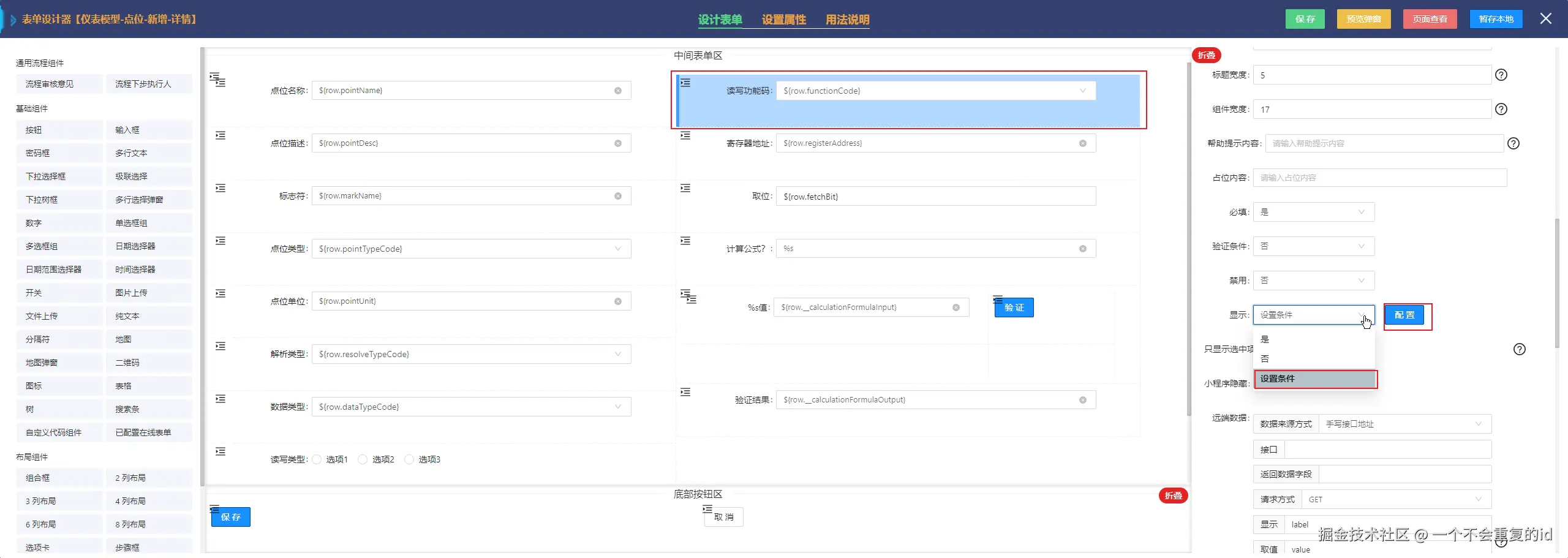Clear the 点位名称 field with its clear icon

pyautogui.click(x=618, y=91)
